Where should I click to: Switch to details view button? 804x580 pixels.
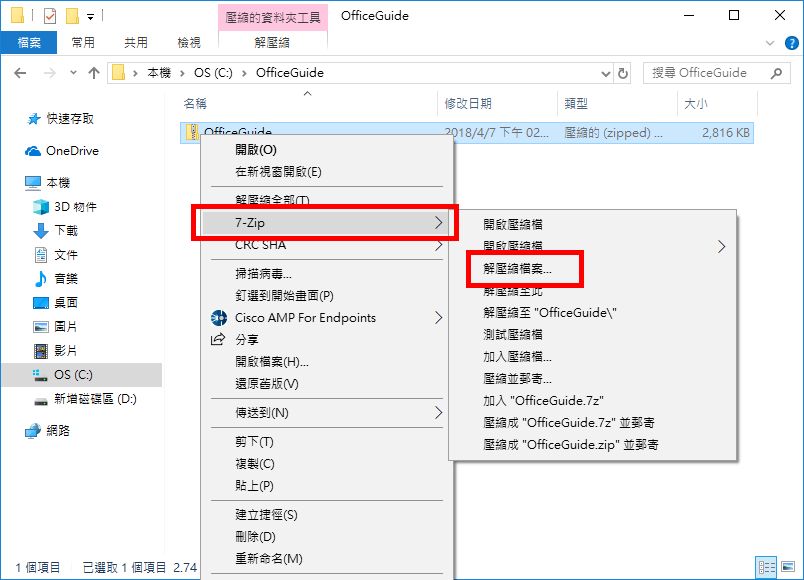tap(767, 567)
